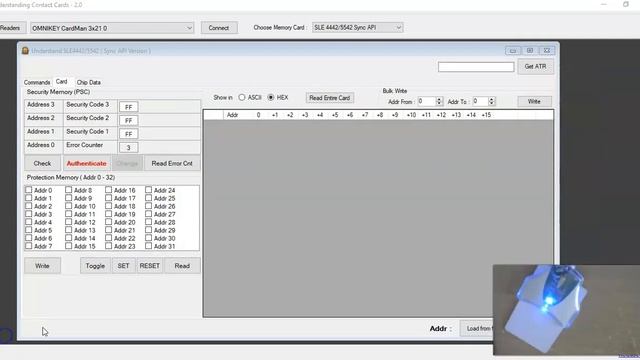
Task: Click the webcam card reader video thumbnail
Action: (x=567, y=310)
